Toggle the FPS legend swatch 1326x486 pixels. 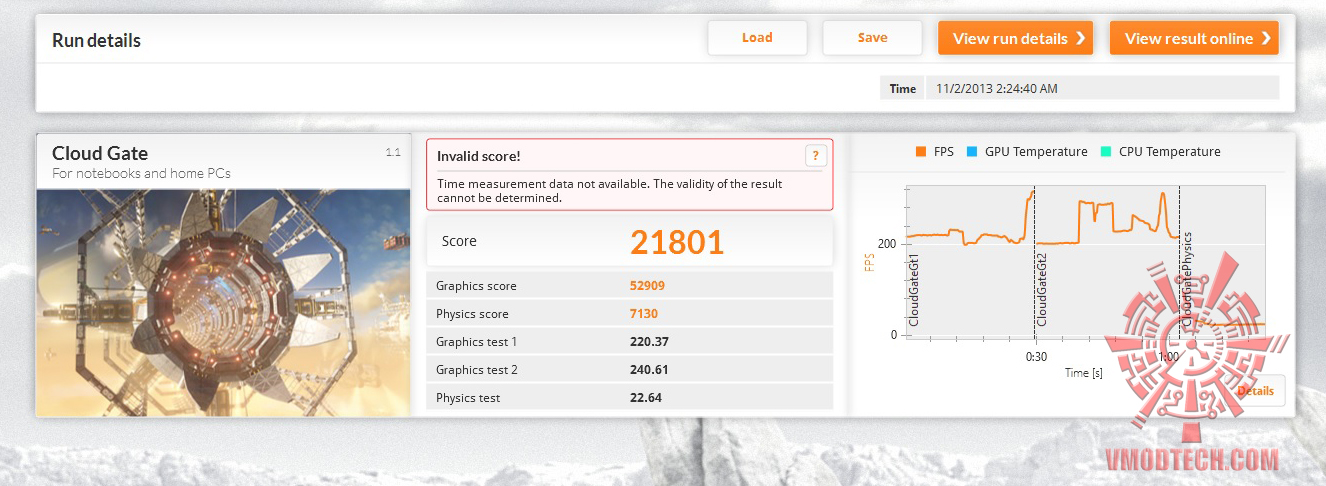click(x=920, y=152)
